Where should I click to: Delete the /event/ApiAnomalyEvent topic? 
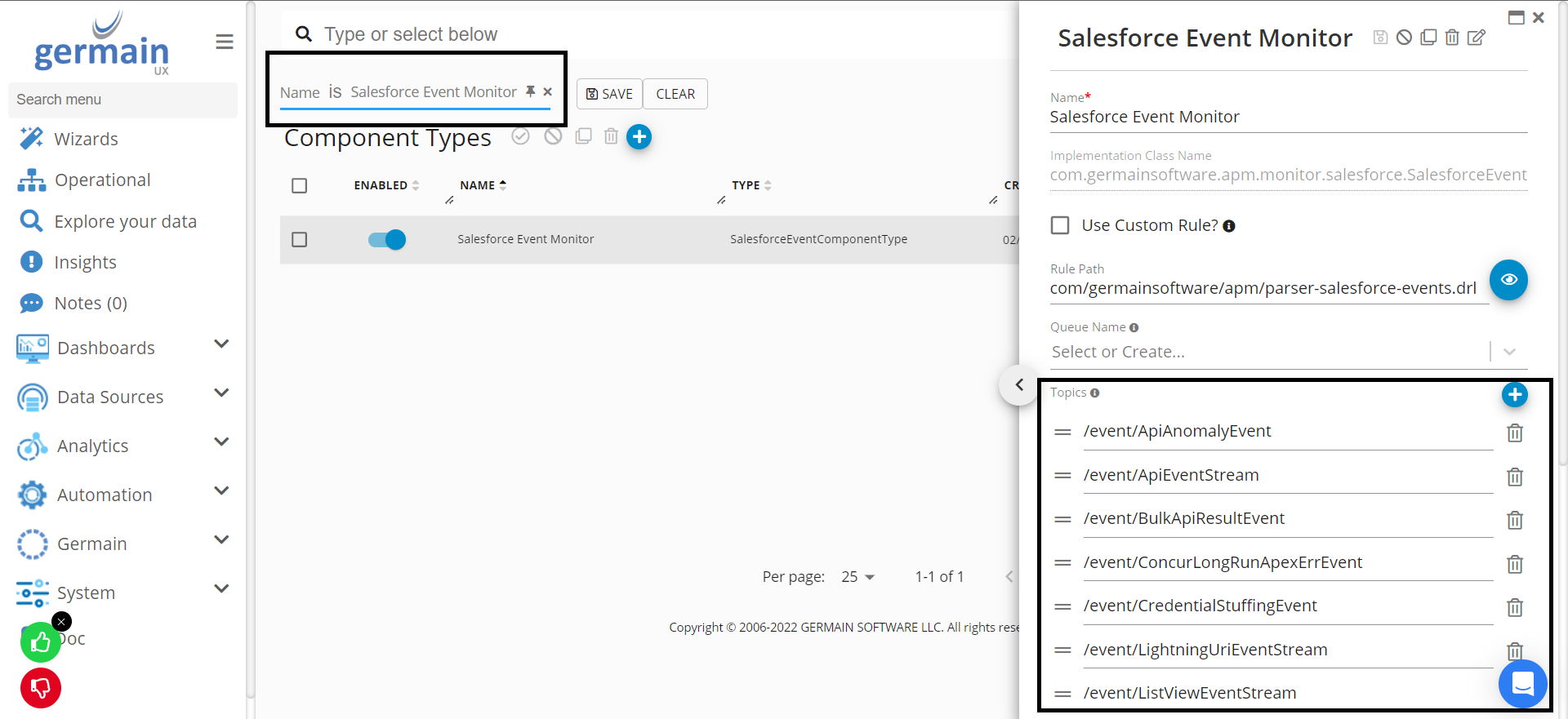pos(1514,433)
